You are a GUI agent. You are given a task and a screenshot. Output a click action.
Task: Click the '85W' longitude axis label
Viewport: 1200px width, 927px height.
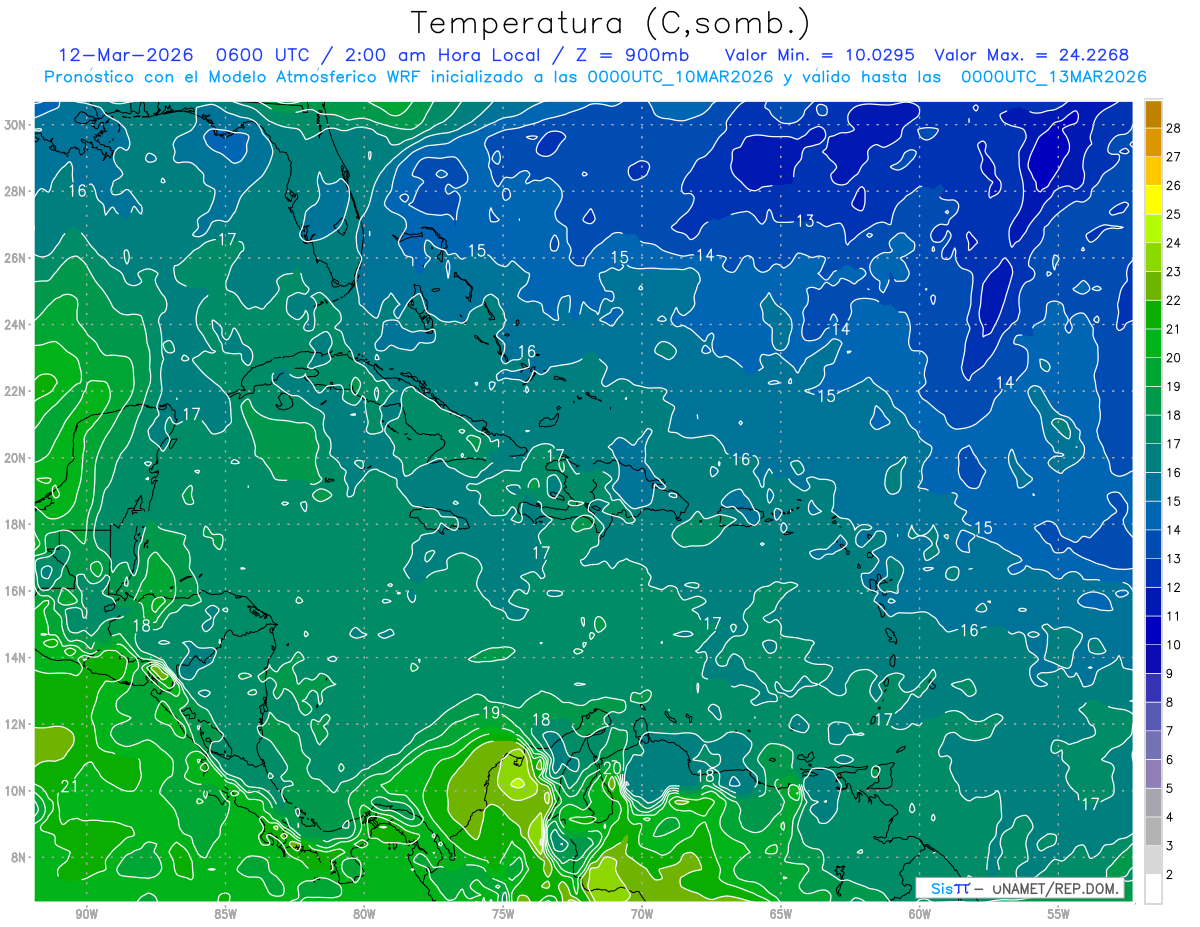click(x=226, y=914)
